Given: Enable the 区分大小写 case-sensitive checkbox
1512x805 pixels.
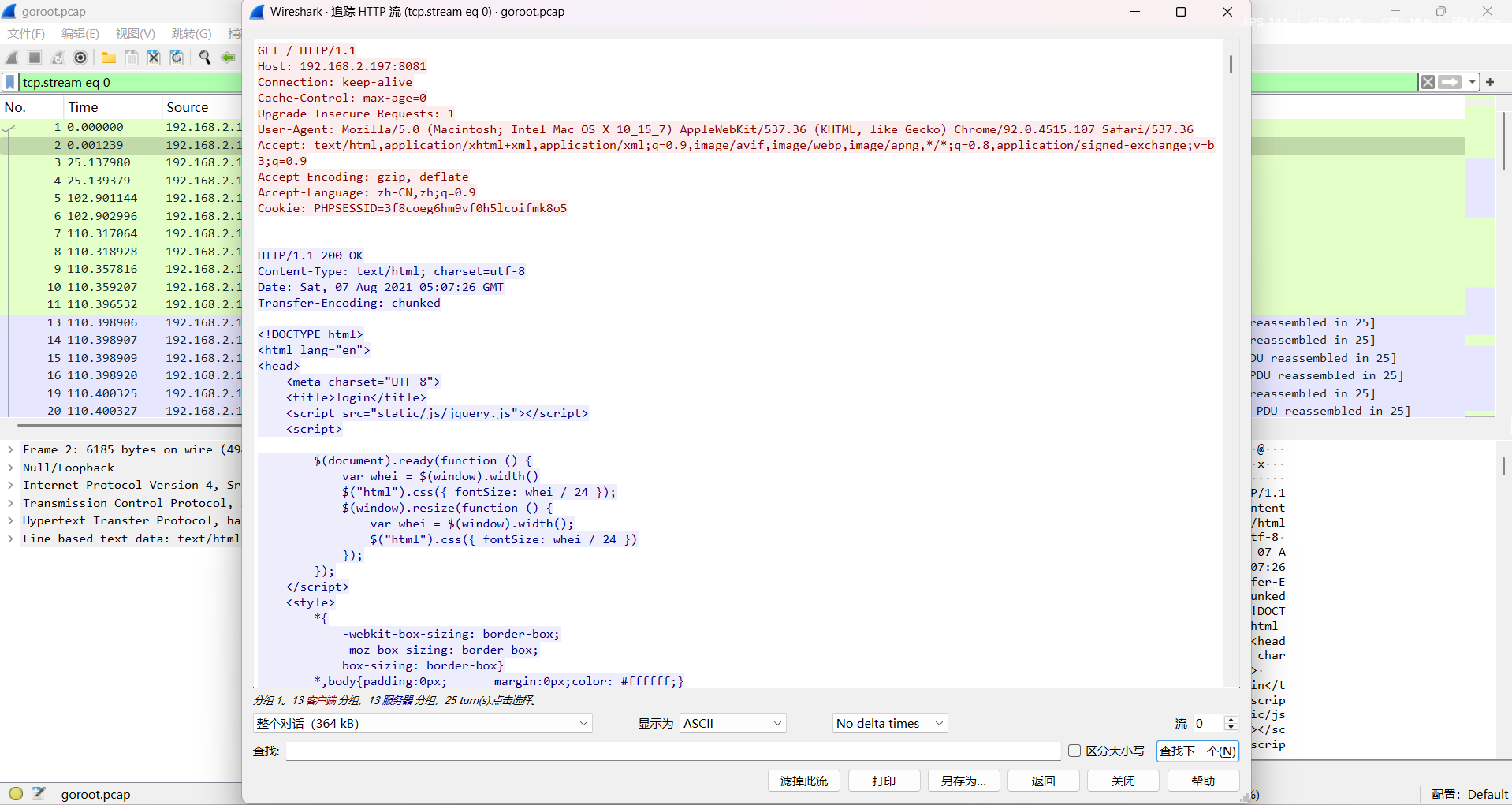Looking at the screenshot, I should point(1074,751).
